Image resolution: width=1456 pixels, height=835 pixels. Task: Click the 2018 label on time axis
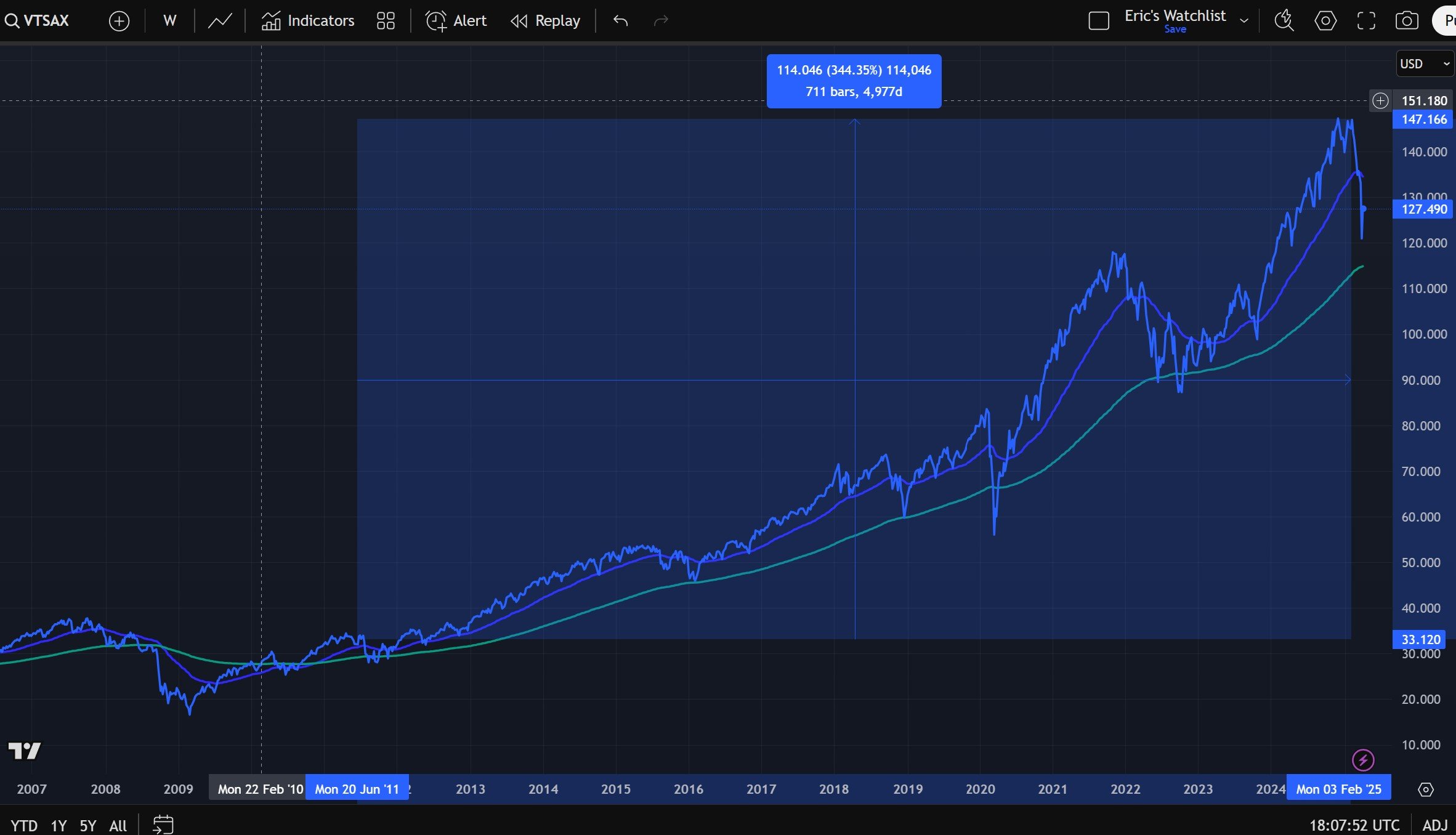pyautogui.click(x=834, y=789)
